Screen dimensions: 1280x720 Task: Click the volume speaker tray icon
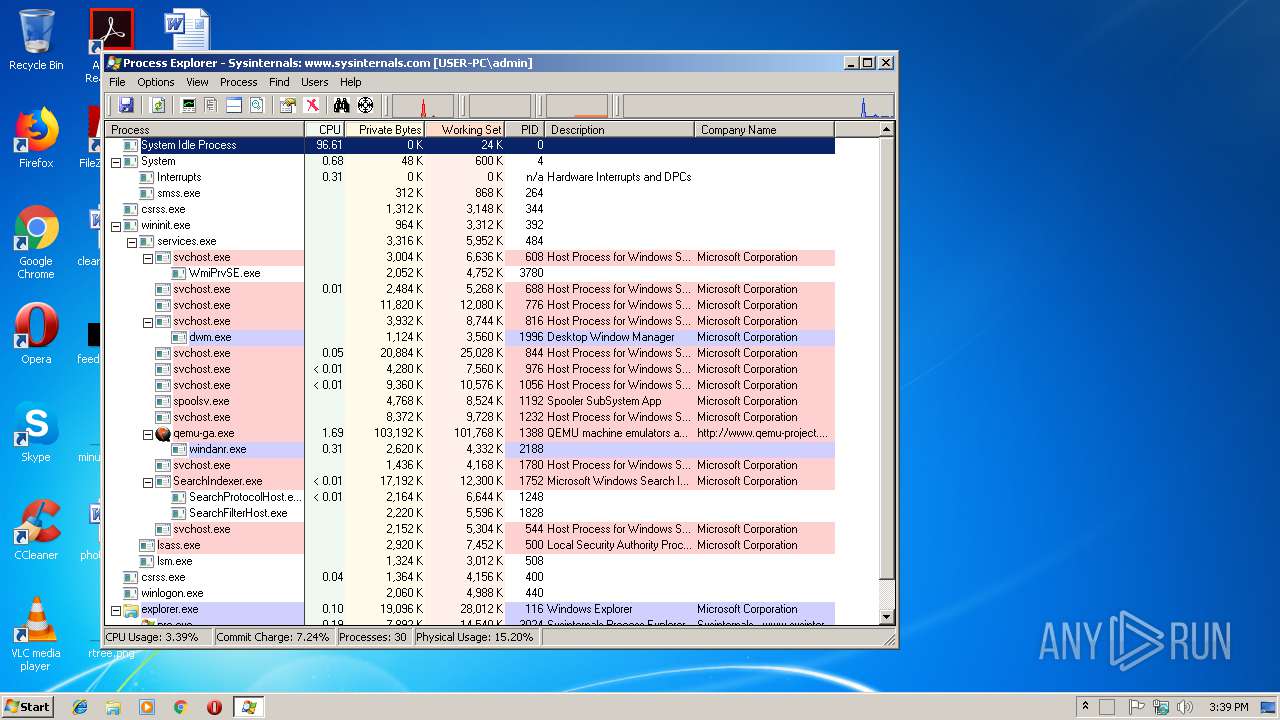1185,707
